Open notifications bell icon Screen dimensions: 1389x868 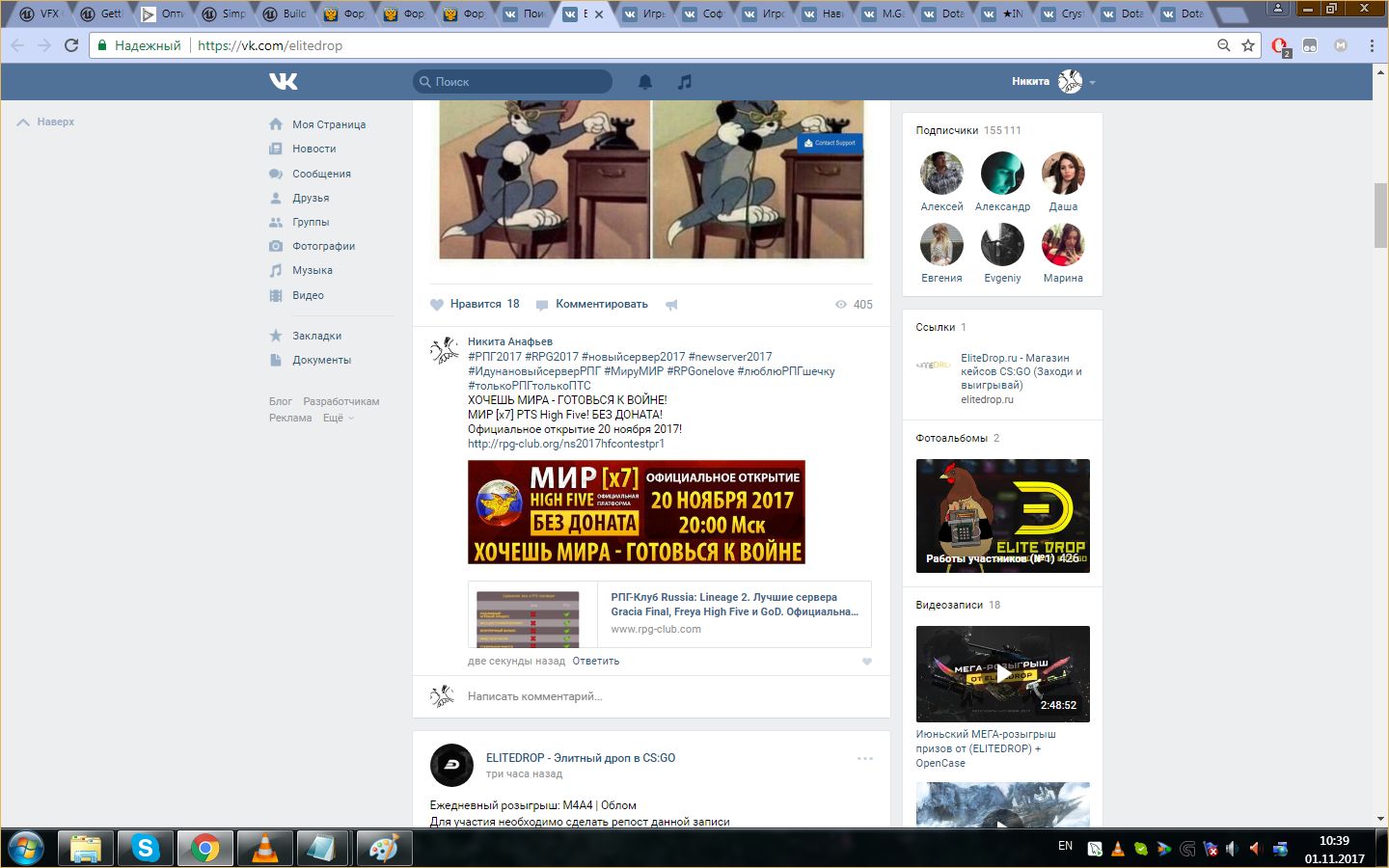click(x=645, y=82)
